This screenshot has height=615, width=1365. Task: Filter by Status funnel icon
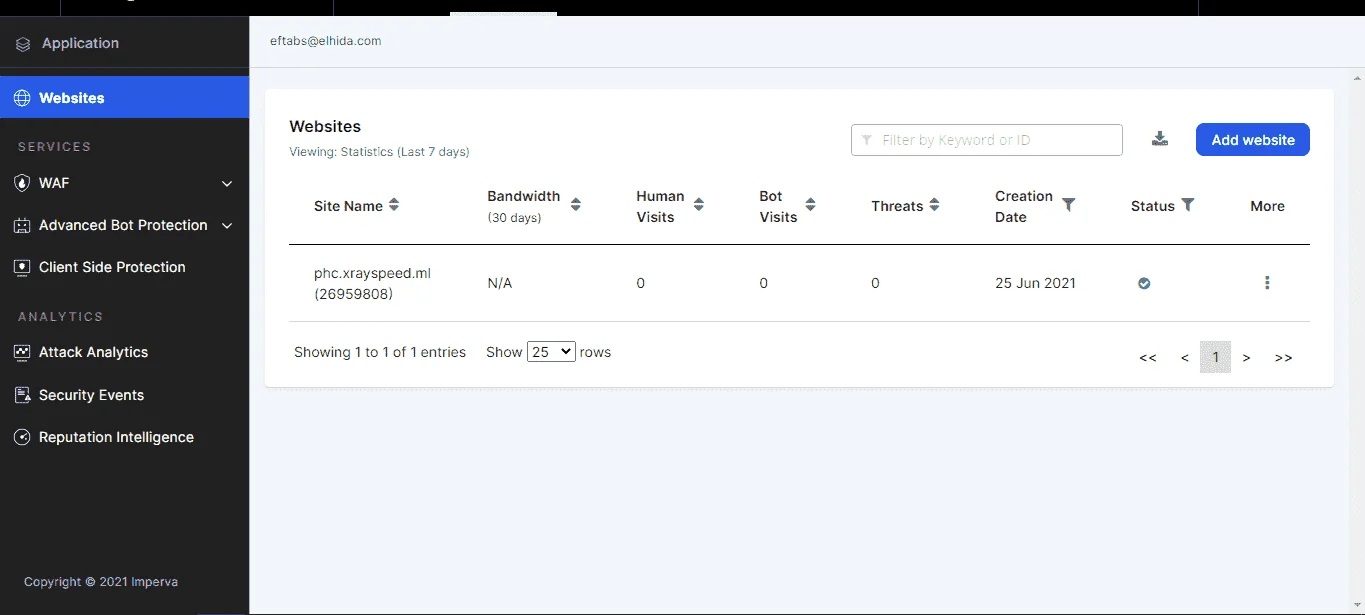pos(1188,204)
